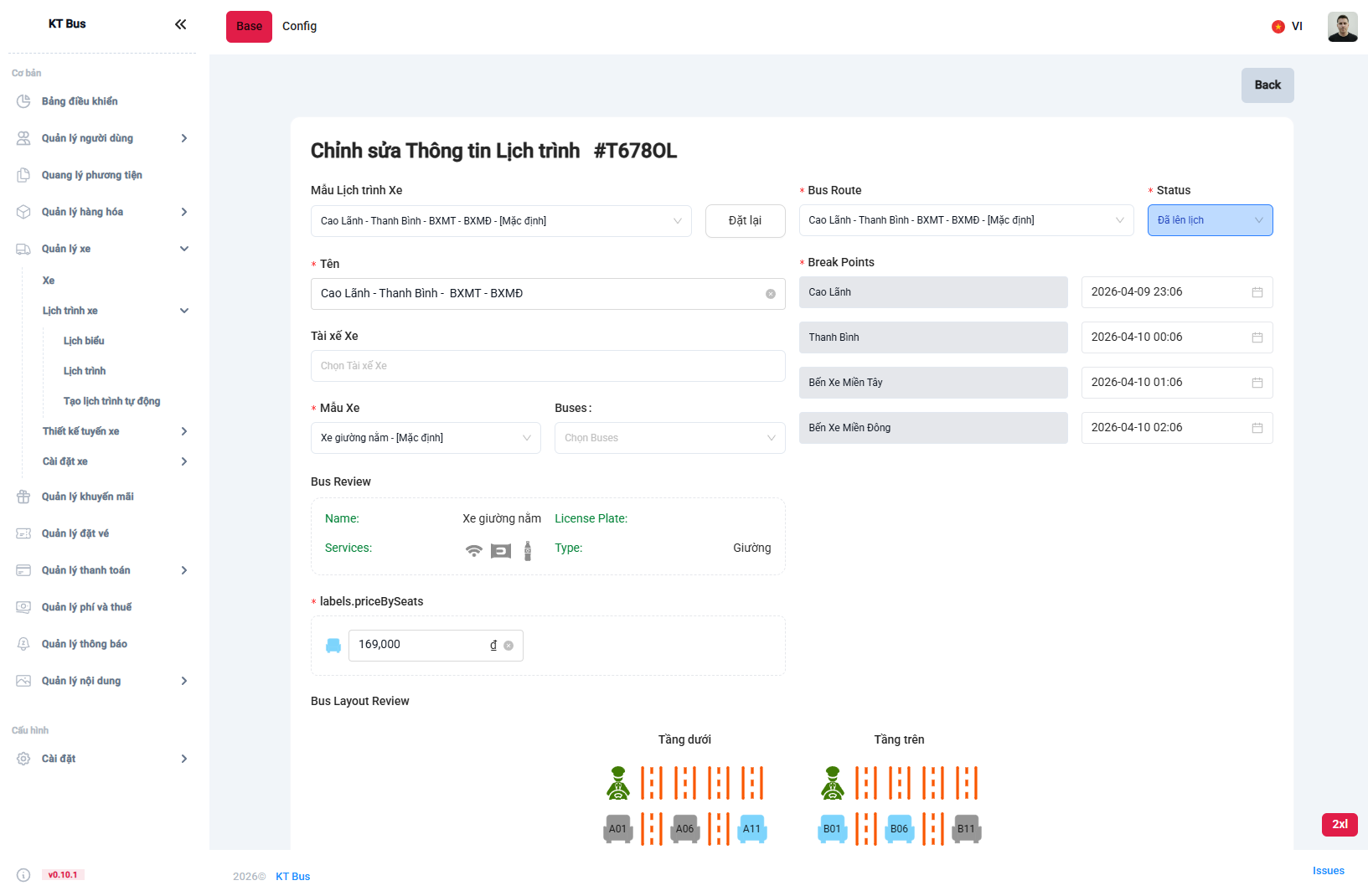Collapse the sidebar with the double-chevron icon

(x=180, y=24)
